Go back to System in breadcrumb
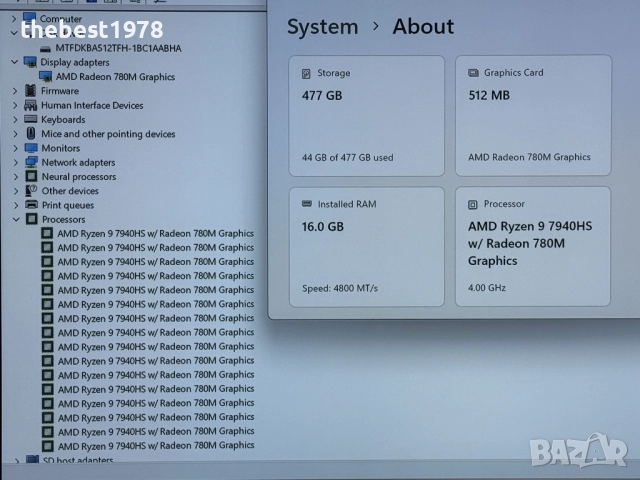The height and width of the screenshot is (480, 640). click(322, 27)
